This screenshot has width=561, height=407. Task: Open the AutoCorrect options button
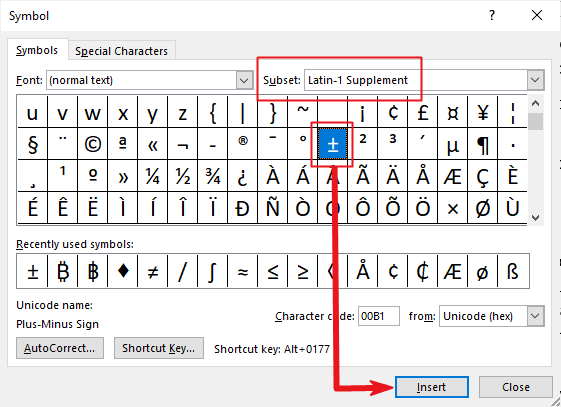pyautogui.click(x=60, y=348)
